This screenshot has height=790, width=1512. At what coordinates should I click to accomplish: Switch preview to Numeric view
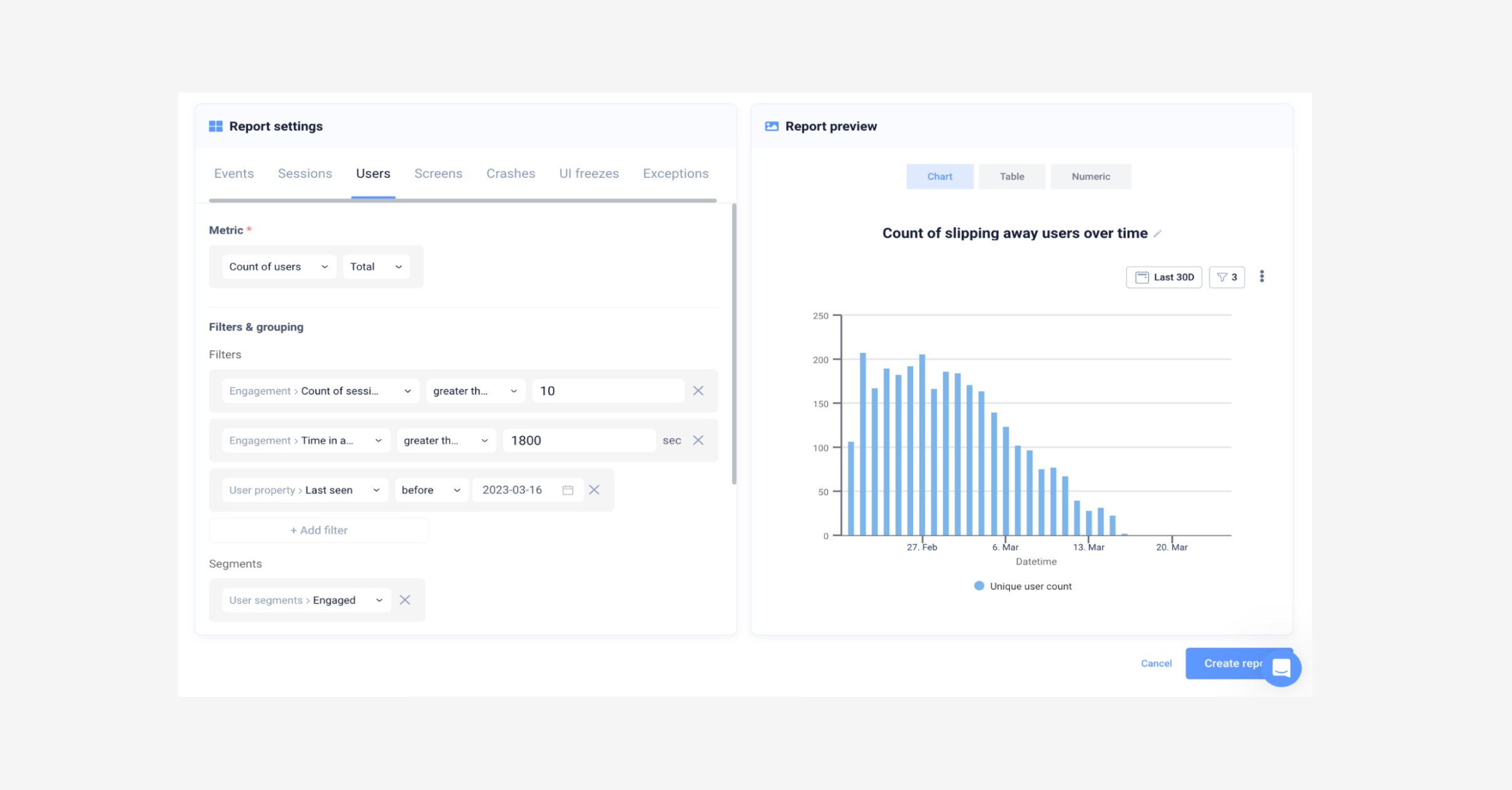pyautogui.click(x=1090, y=177)
